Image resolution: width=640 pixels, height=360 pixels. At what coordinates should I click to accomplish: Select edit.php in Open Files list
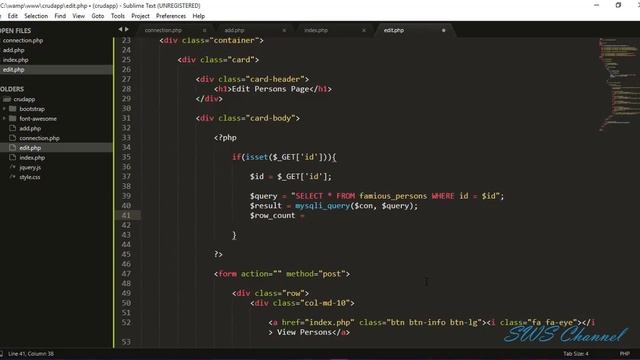(x=56, y=70)
